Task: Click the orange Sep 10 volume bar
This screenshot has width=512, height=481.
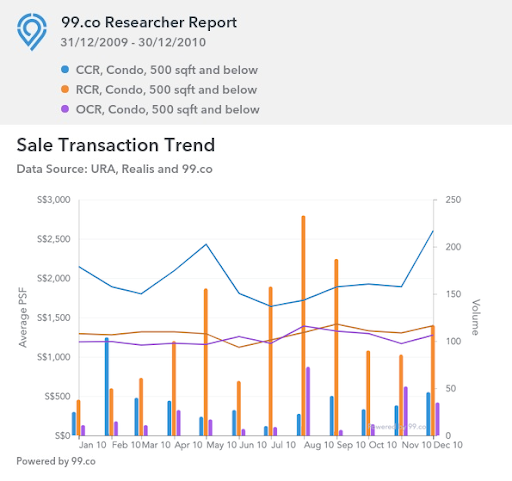Action: tap(336, 347)
